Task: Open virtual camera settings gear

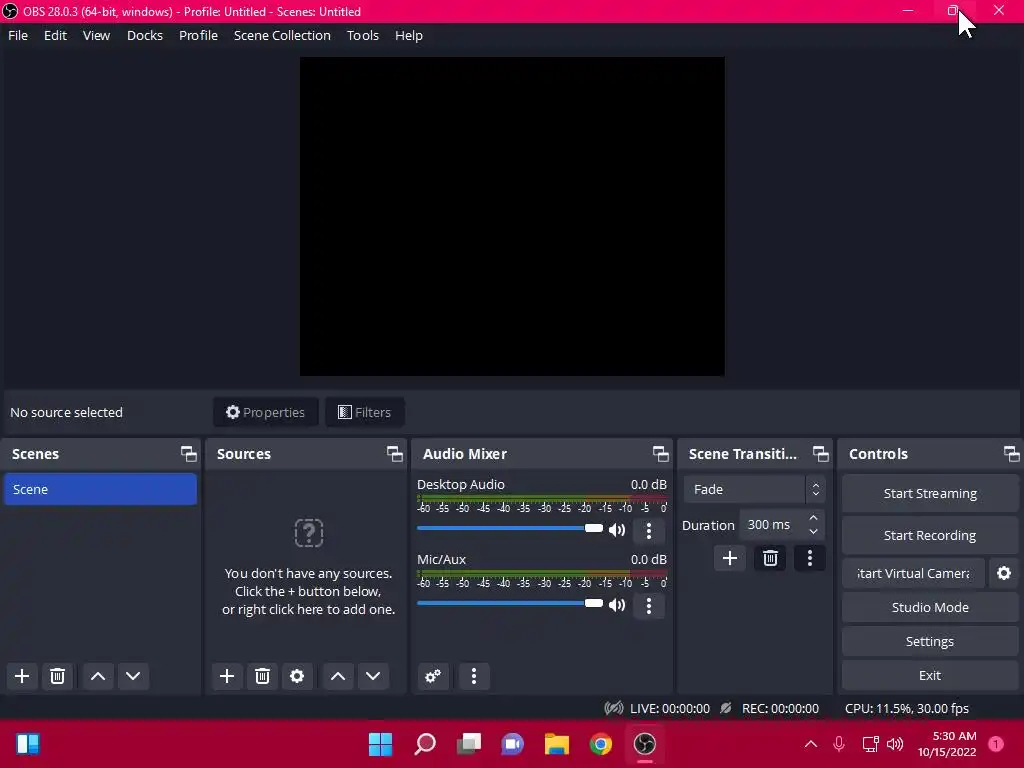Action: pos(1004,573)
